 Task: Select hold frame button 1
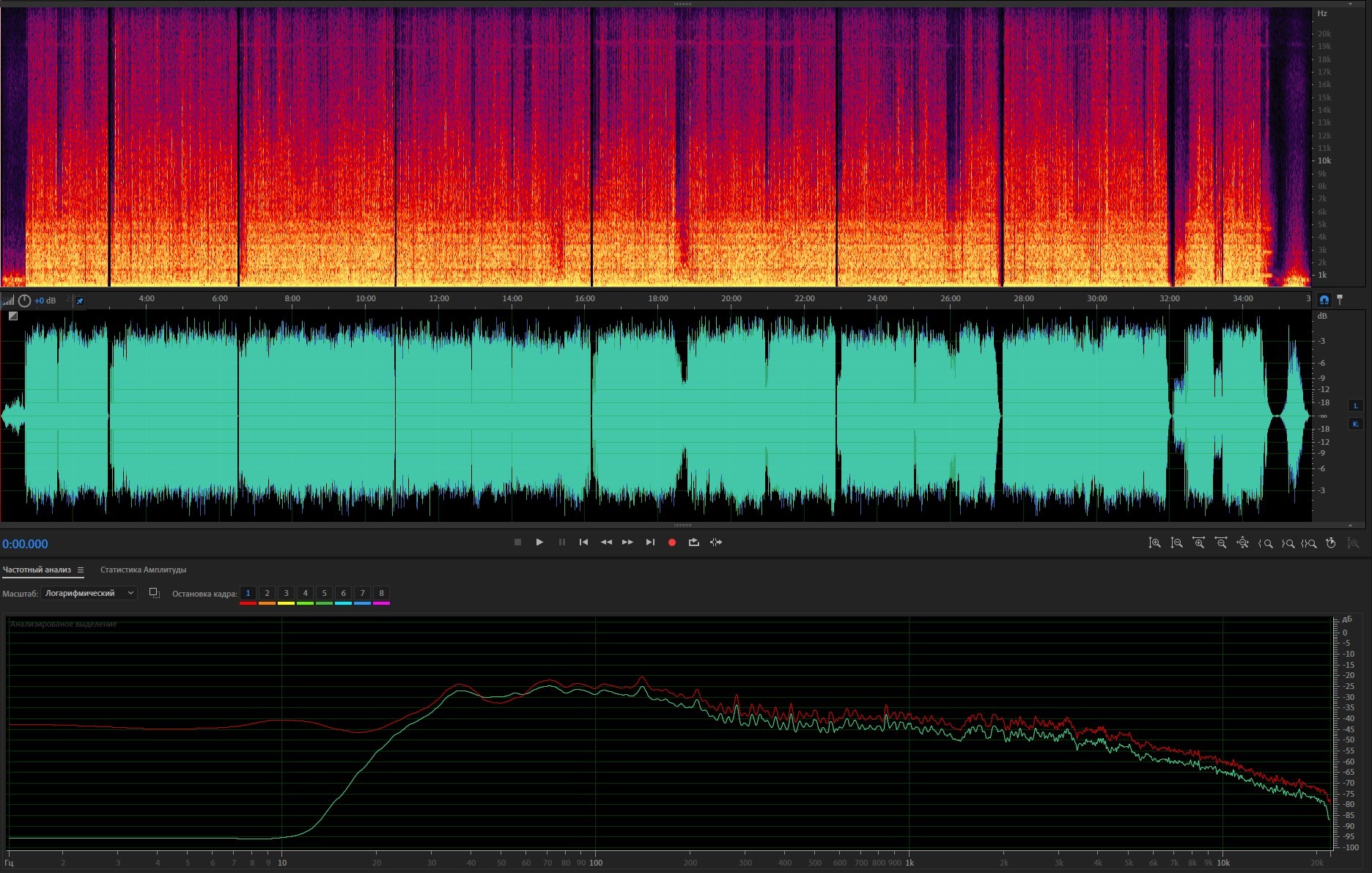248,593
